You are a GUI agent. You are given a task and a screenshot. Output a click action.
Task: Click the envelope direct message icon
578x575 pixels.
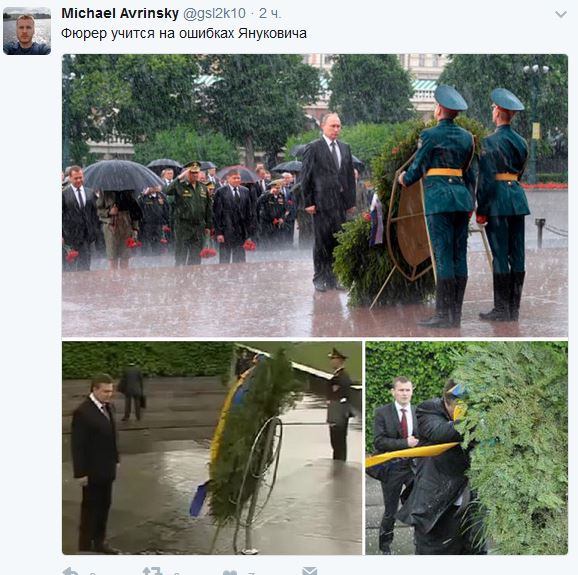point(310,571)
